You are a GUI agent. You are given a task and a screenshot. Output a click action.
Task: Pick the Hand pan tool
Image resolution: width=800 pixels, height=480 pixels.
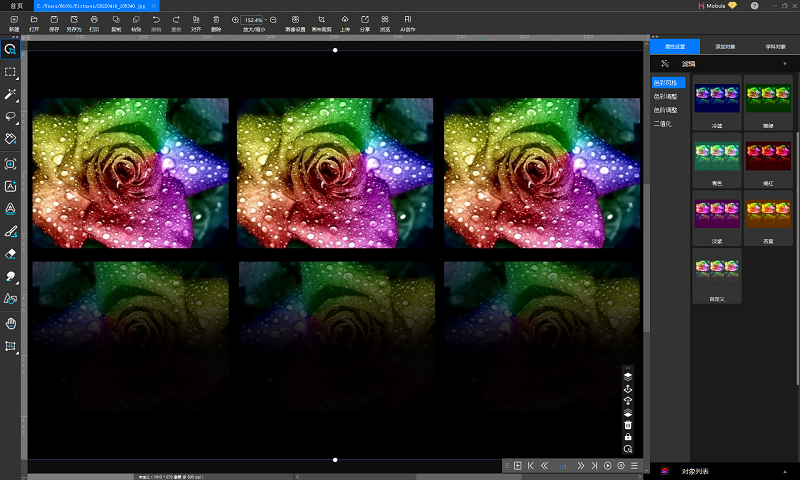point(11,323)
